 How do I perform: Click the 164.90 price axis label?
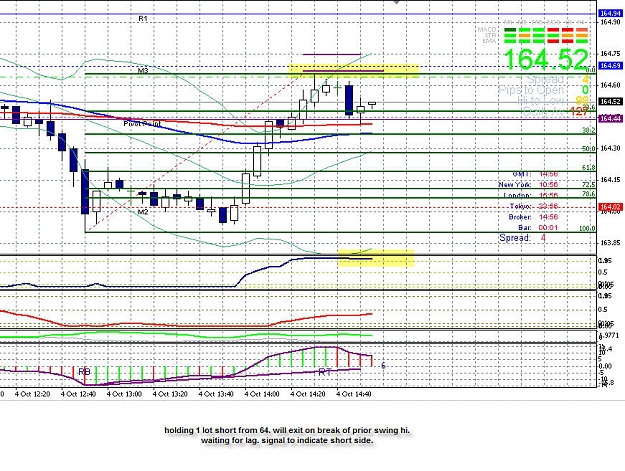[610, 22]
